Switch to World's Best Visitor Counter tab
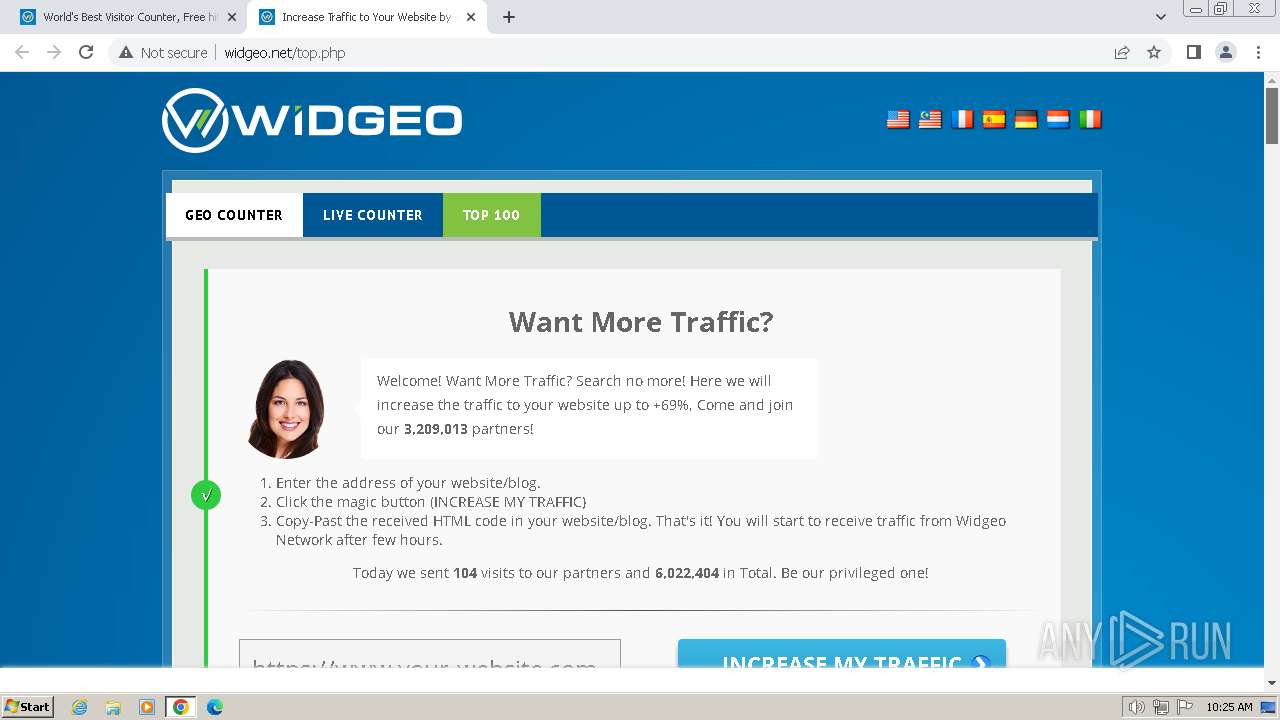This screenshot has width=1280, height=720. [x=130, y=17]
